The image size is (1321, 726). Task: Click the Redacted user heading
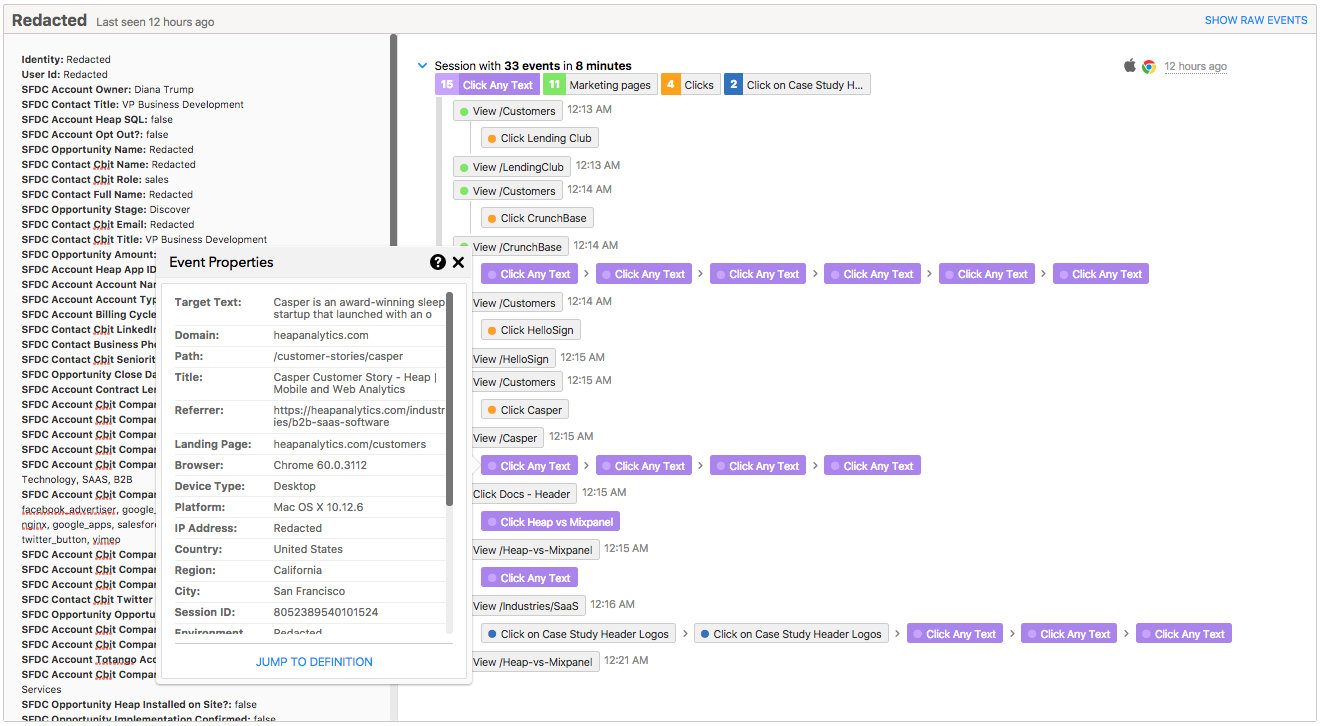click(49, 20)
